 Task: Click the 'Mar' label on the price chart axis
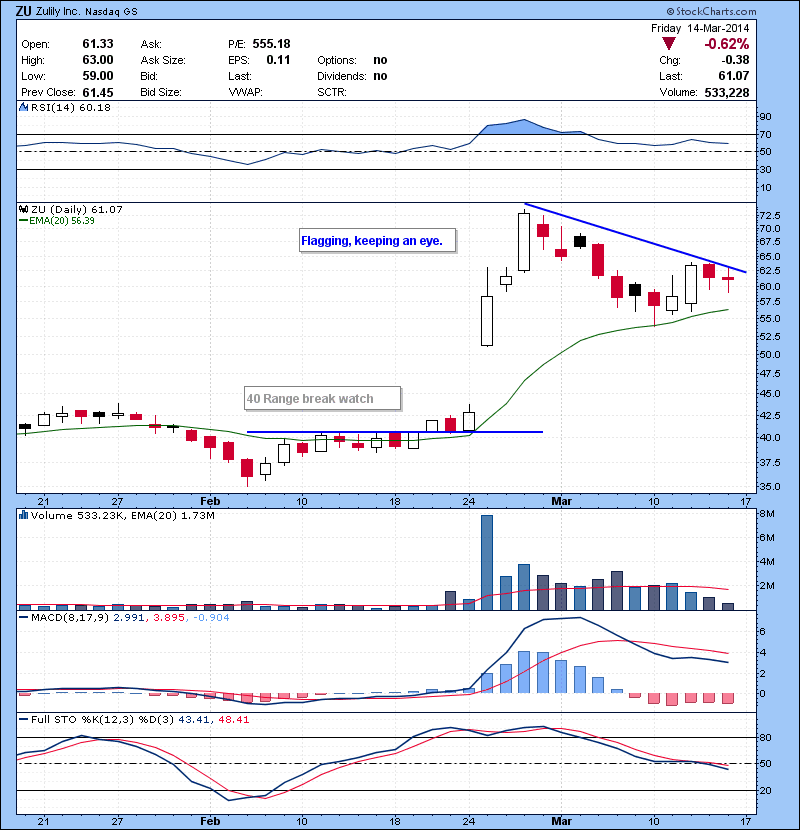(561, 501)
